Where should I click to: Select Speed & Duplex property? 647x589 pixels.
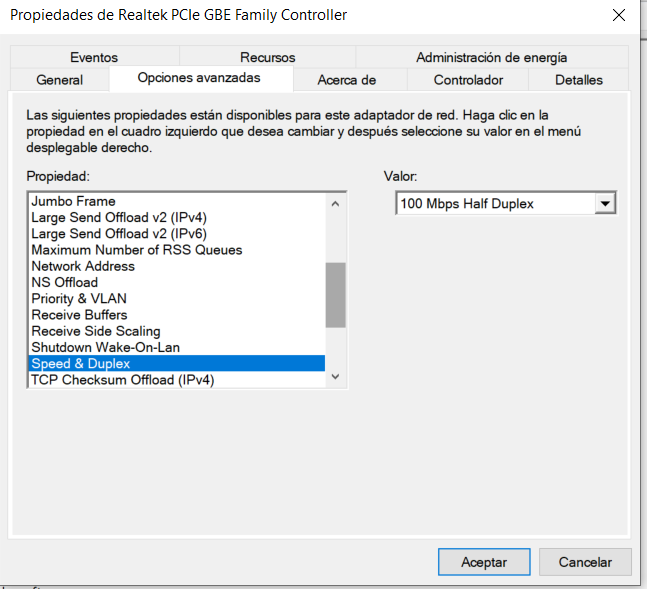coord(177,363)
